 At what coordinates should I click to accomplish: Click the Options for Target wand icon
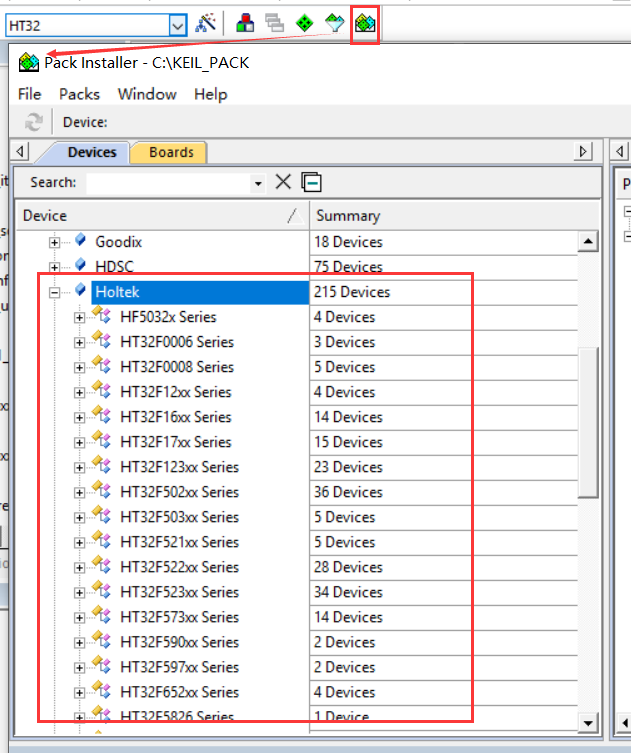tap(206, 23)
